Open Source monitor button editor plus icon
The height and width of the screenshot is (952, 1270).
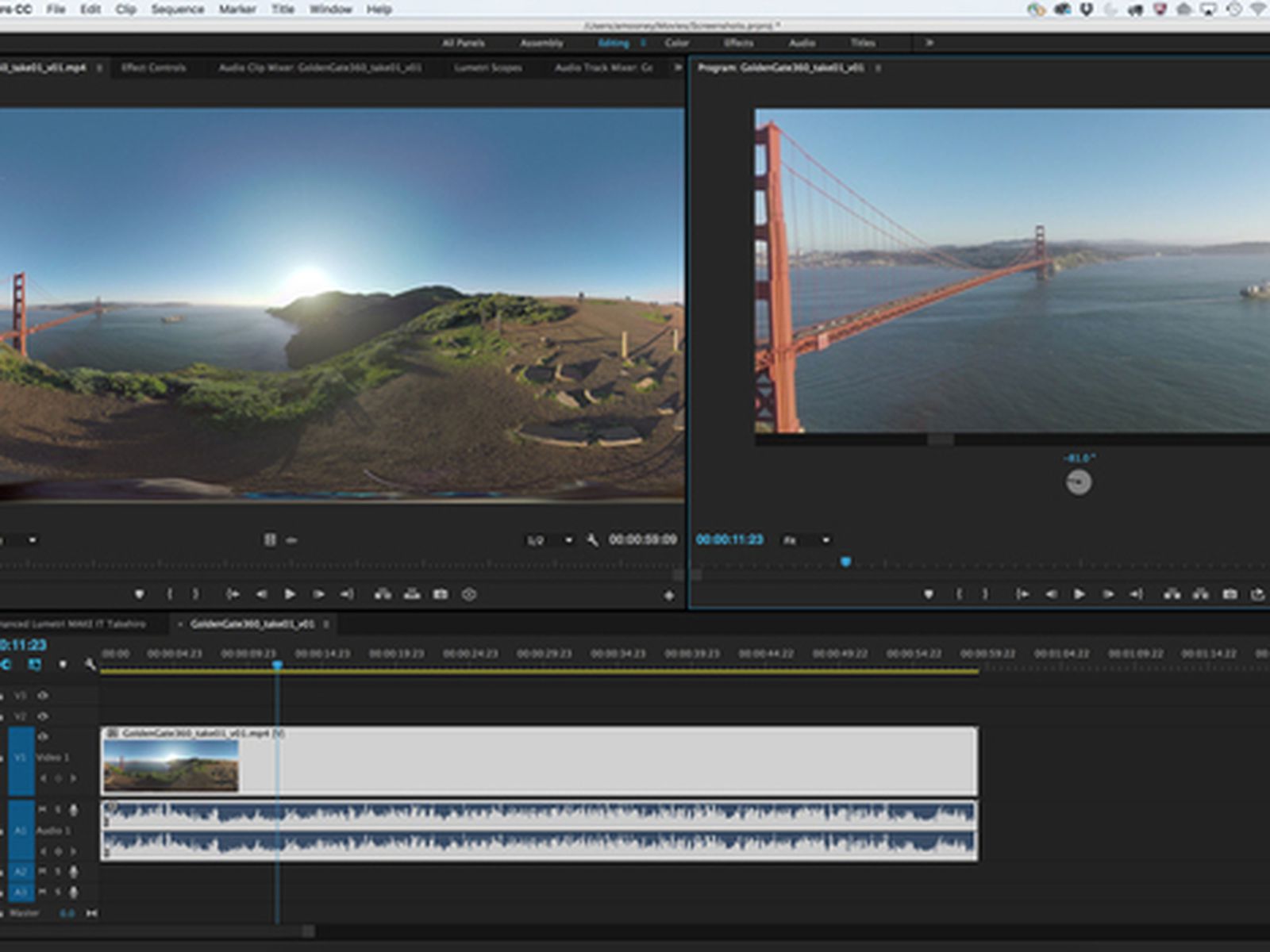click(669, 595)
